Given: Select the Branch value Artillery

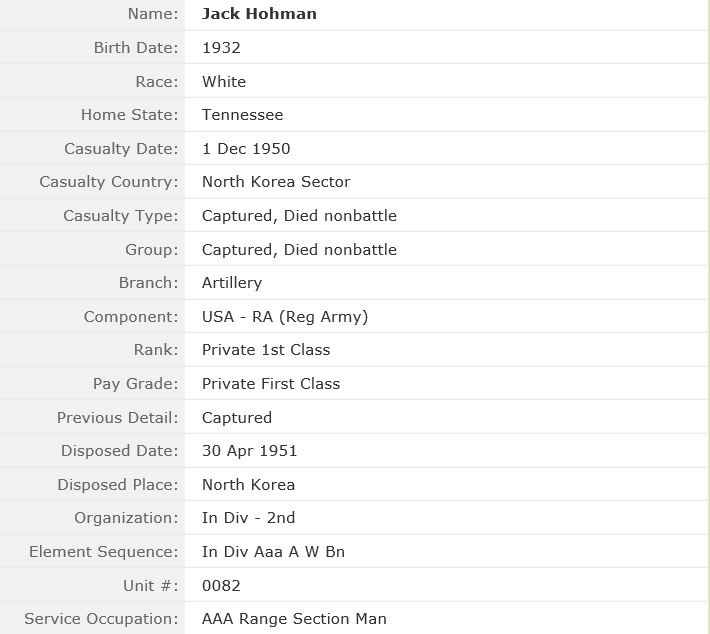Looking at the screenshot, I should click(232, 283).
